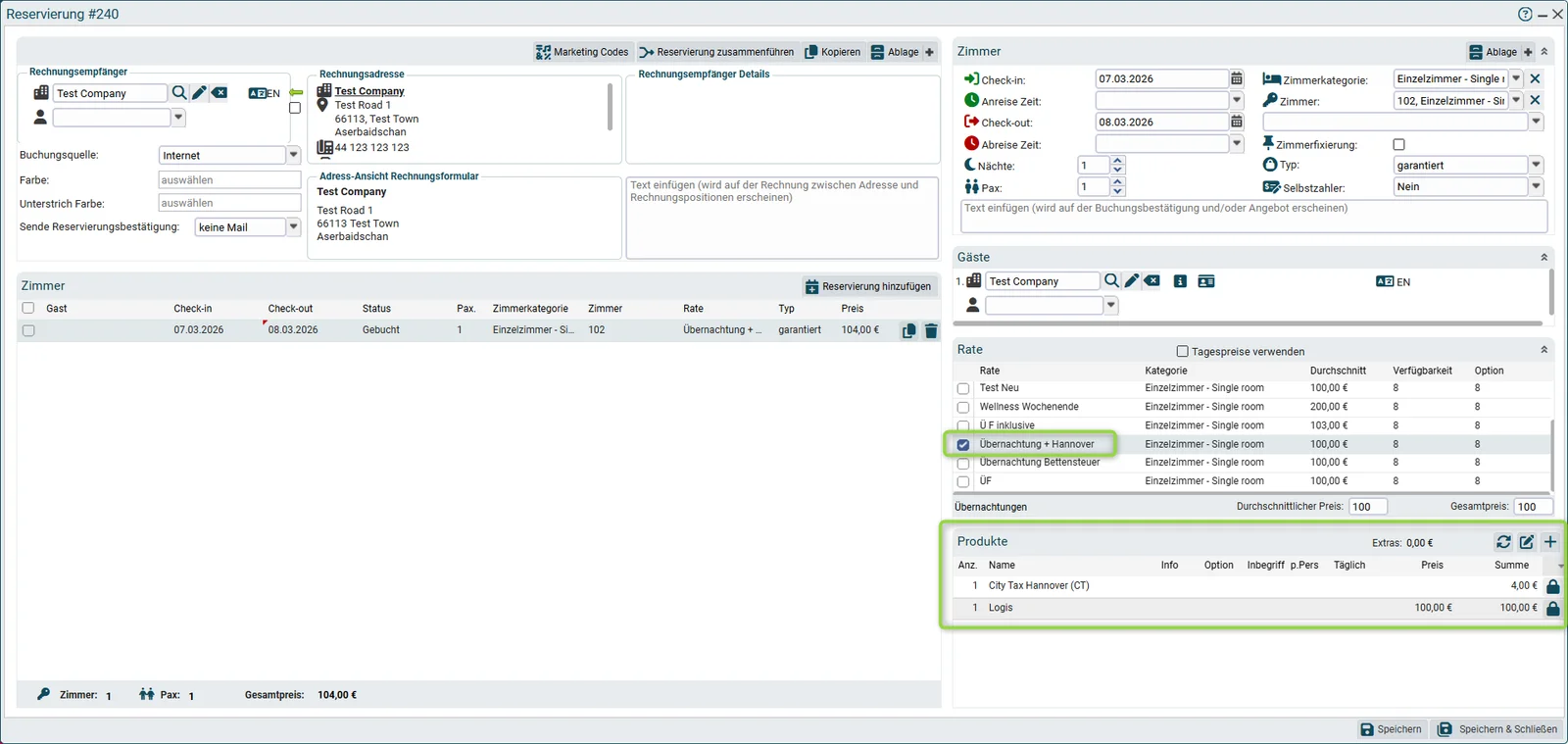
Task: Enable the Zimmerfixierung checkbox
Action: pyautogui.click(x=1398, y=144)
